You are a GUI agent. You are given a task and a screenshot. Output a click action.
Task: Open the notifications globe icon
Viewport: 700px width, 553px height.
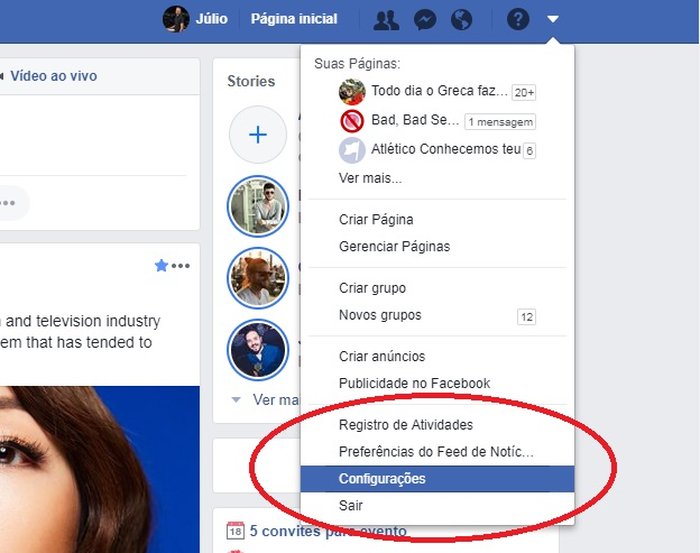(461, 20)
